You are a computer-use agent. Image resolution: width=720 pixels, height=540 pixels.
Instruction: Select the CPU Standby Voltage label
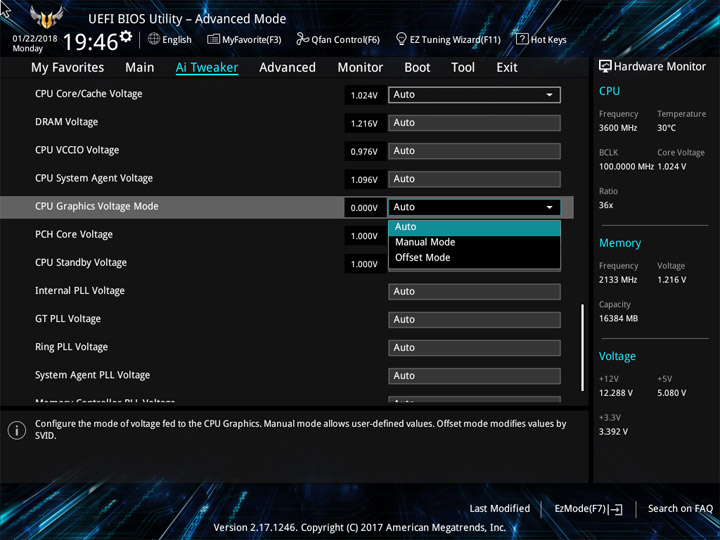coord(81,262)
